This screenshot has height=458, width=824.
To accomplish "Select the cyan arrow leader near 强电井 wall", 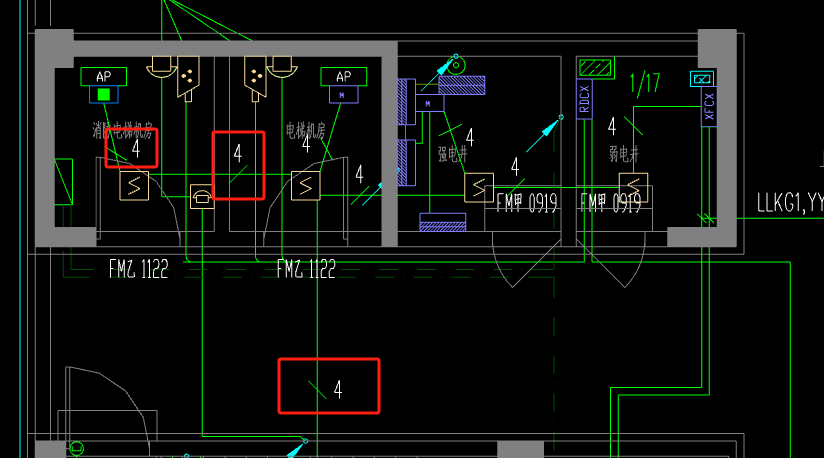I will point(544,134).
